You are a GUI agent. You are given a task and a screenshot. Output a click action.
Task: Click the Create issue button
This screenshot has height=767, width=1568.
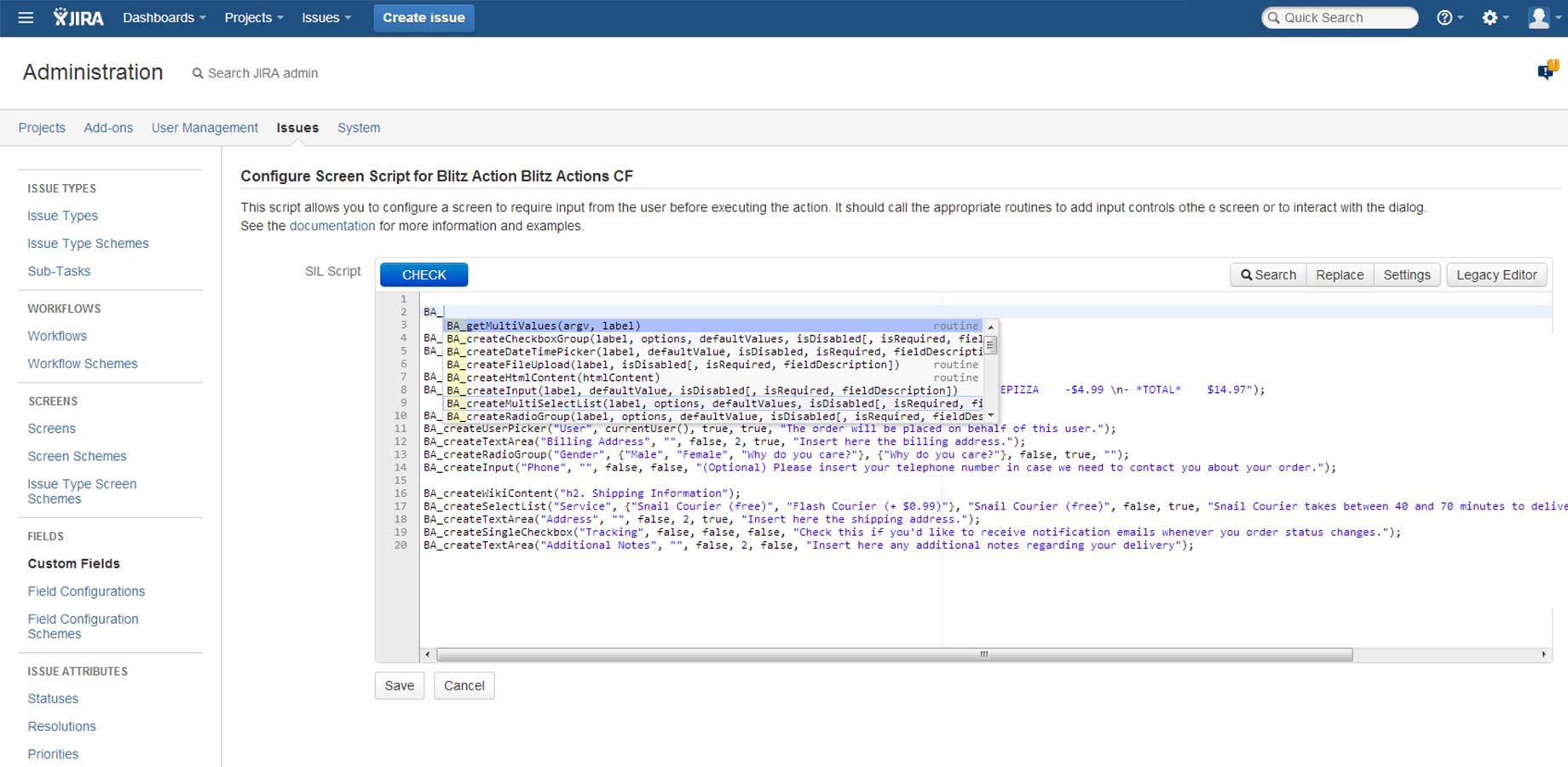point(424,18)
